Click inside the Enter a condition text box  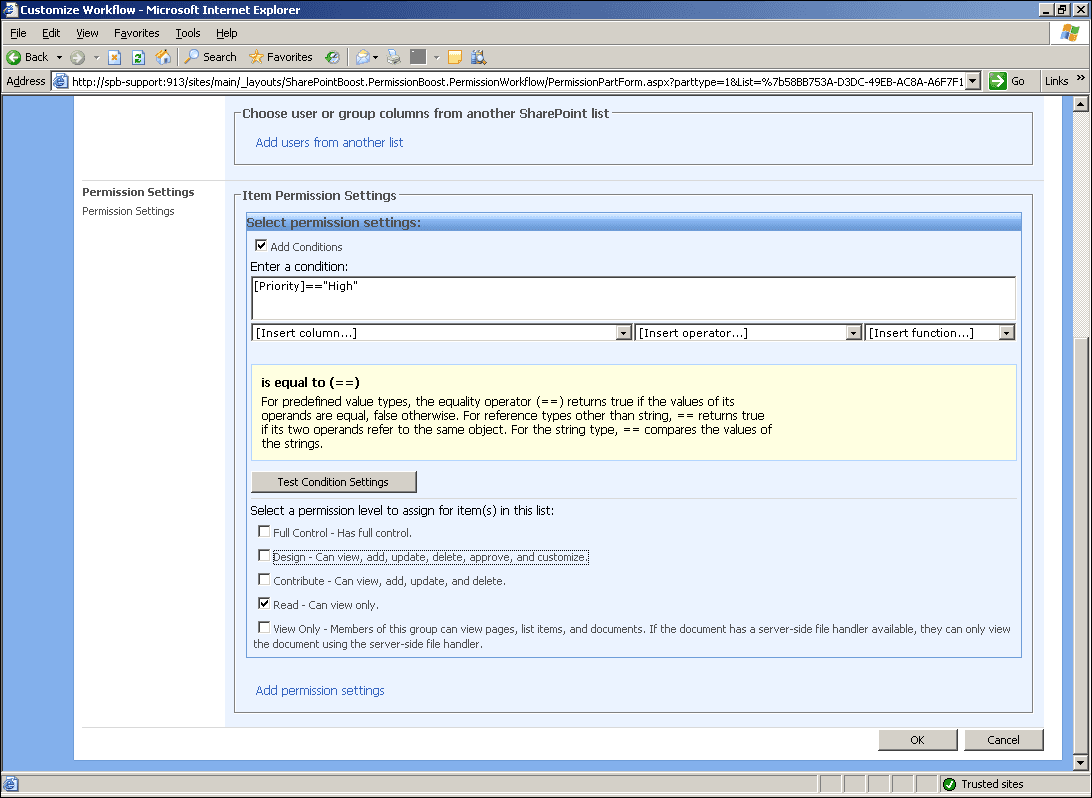tap(633, 298)
